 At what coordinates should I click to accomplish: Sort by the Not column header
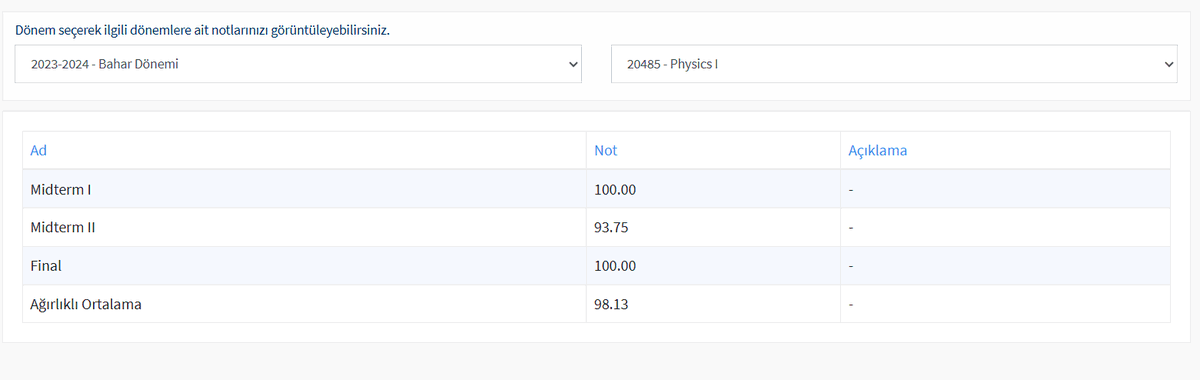point(605,150)
